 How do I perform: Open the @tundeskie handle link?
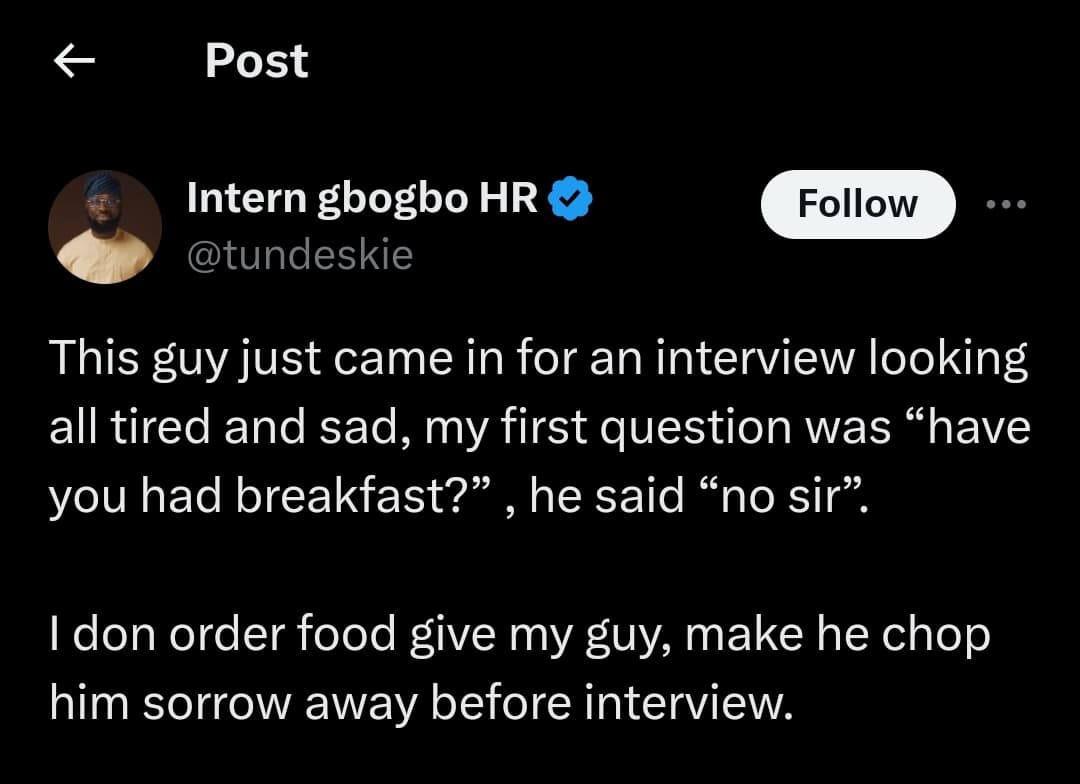[300, 255]
